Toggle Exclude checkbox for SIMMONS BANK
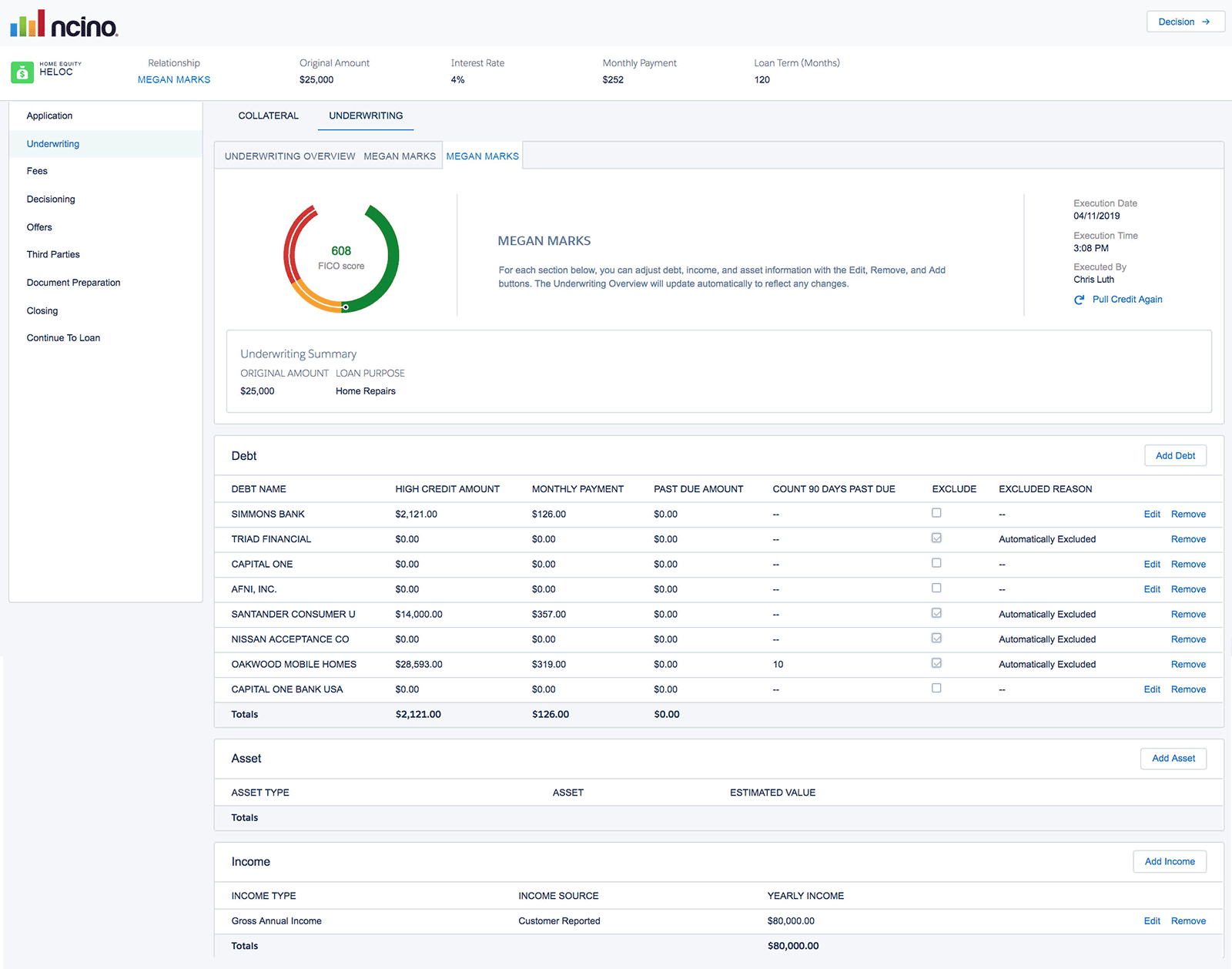 click(936, 513)
